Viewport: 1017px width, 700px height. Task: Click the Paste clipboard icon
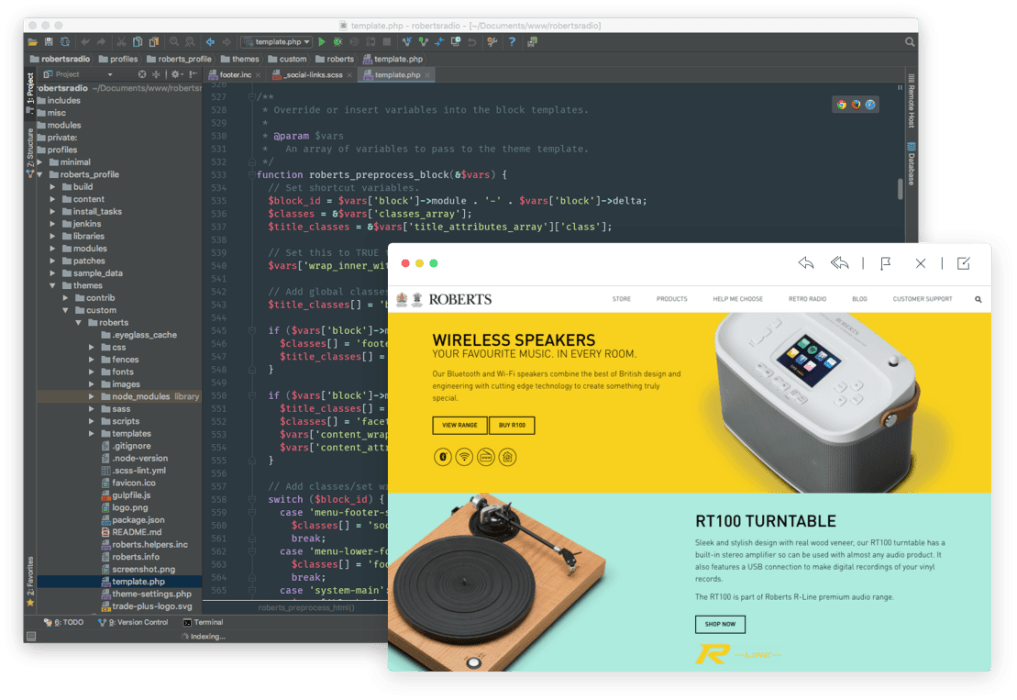154,42
